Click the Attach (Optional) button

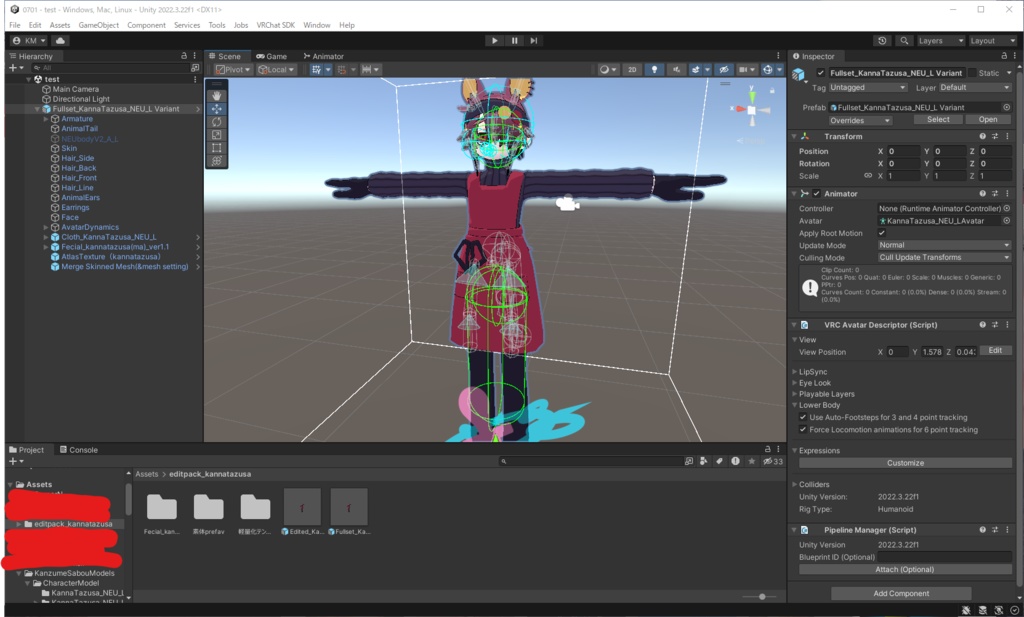905,570
